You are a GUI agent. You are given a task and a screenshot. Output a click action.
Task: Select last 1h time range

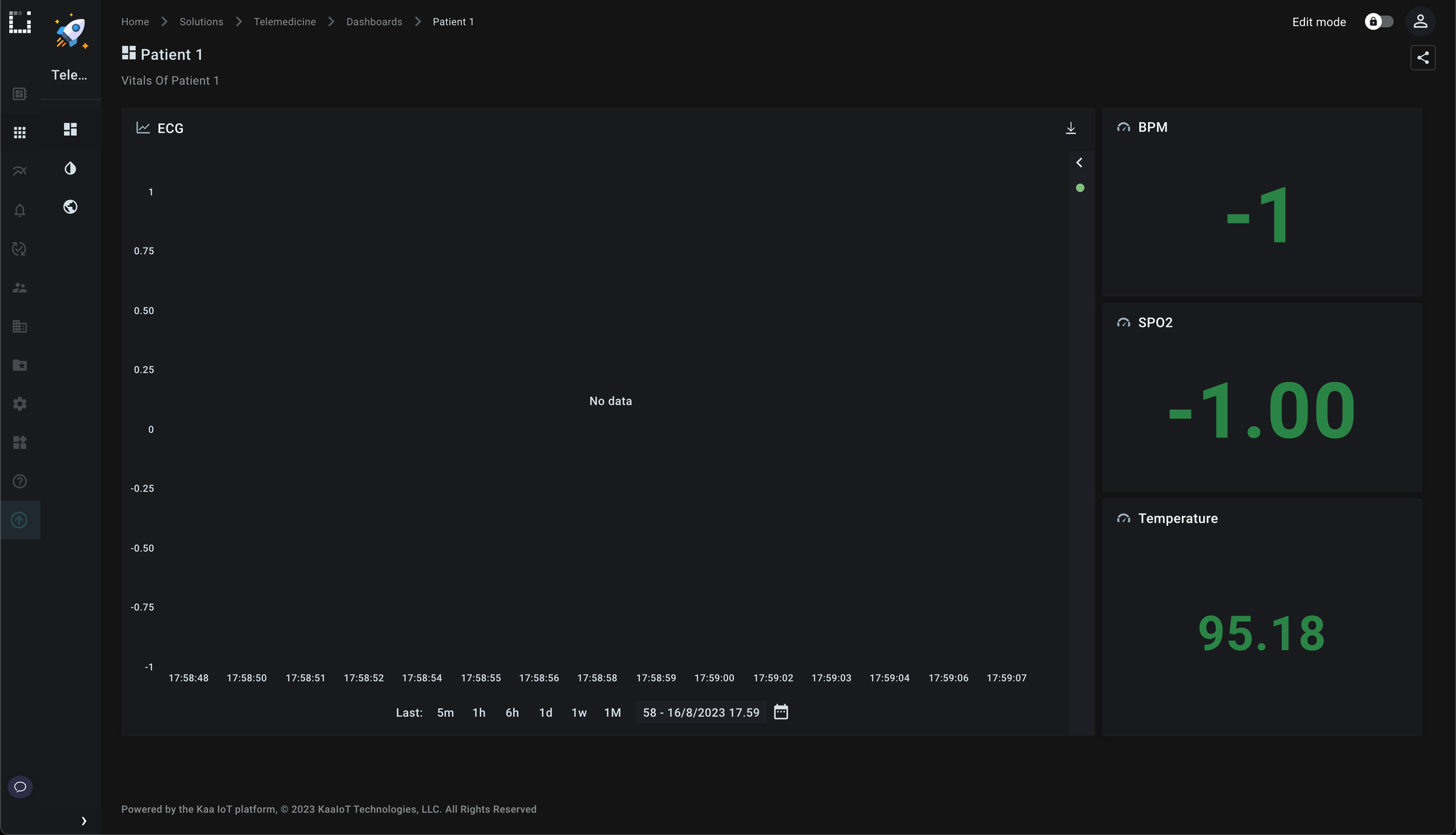pyautogui.click(x=479, y=713)
